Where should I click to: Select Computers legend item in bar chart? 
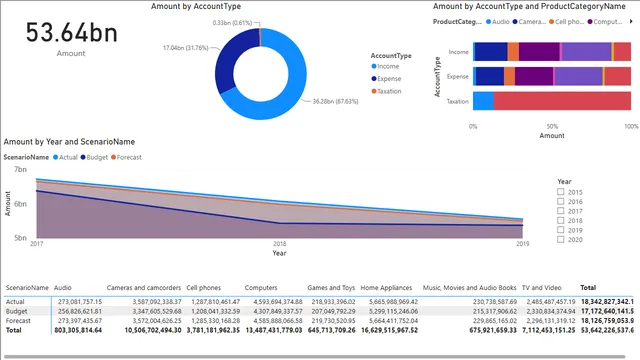click(605, 22)
